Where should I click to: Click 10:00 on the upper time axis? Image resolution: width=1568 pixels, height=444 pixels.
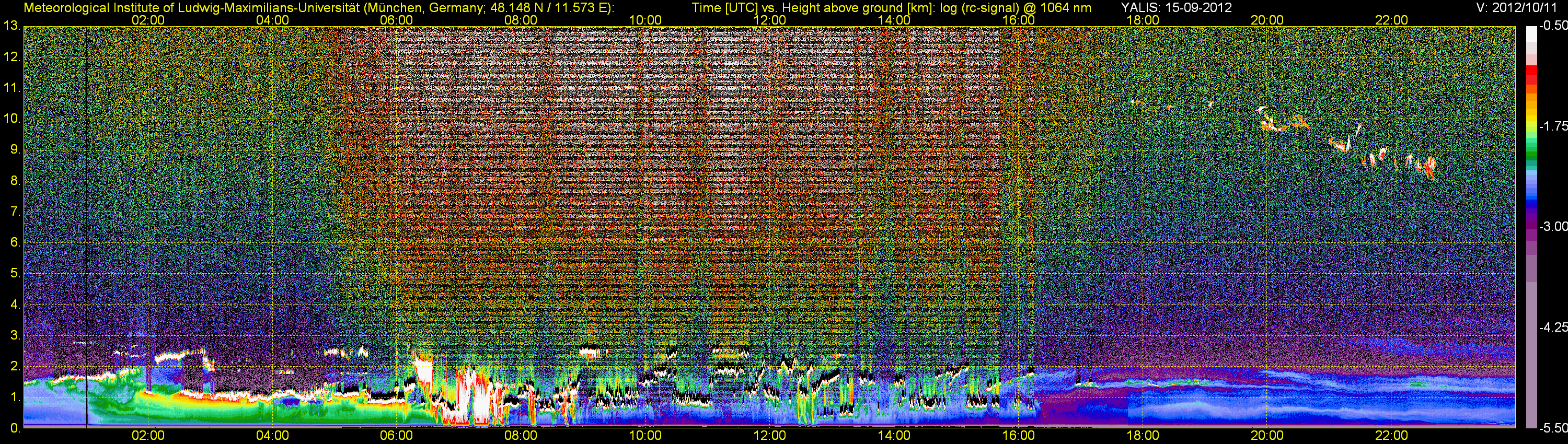point(645,20)
